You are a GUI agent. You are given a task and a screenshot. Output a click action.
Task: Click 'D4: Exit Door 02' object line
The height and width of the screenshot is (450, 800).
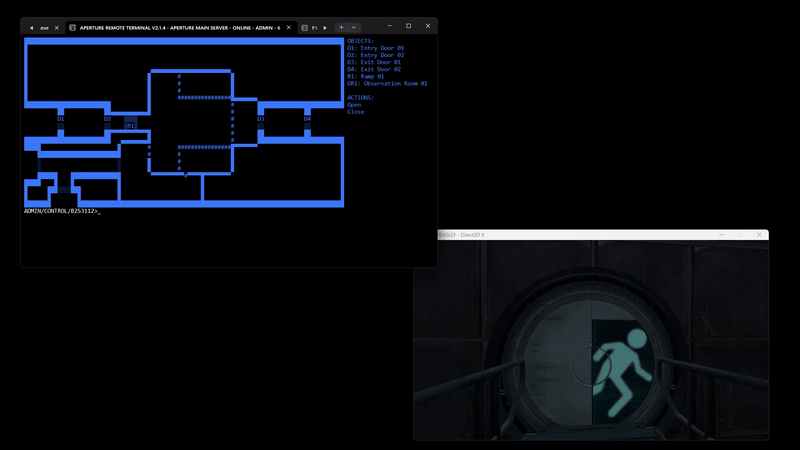pyautogui.click(x=374, y=69)
